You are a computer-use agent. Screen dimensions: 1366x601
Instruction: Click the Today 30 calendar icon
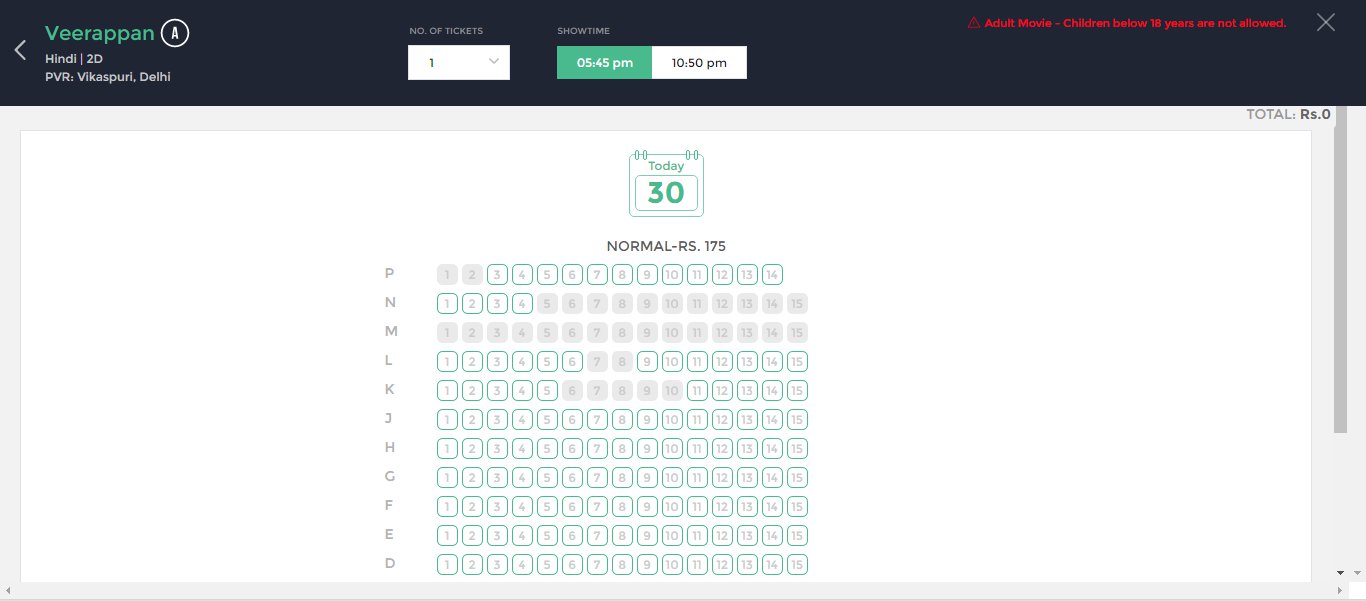[666, 184]
